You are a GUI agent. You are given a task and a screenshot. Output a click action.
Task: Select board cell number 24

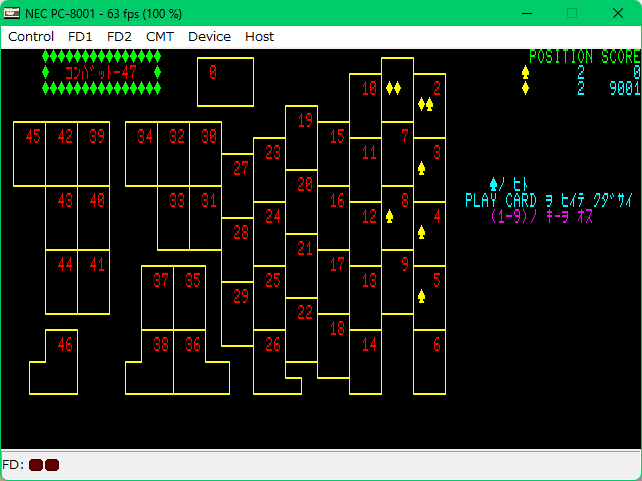pos(269,234)
